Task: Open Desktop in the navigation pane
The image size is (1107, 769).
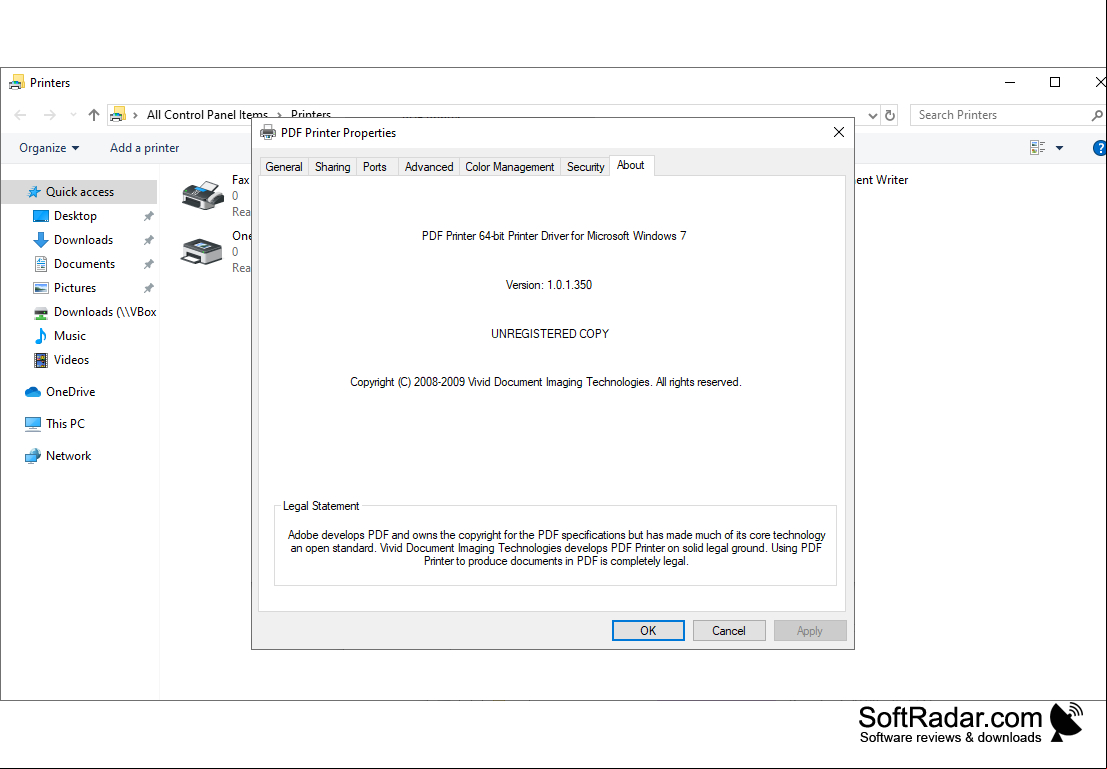Action: [75, 215]
